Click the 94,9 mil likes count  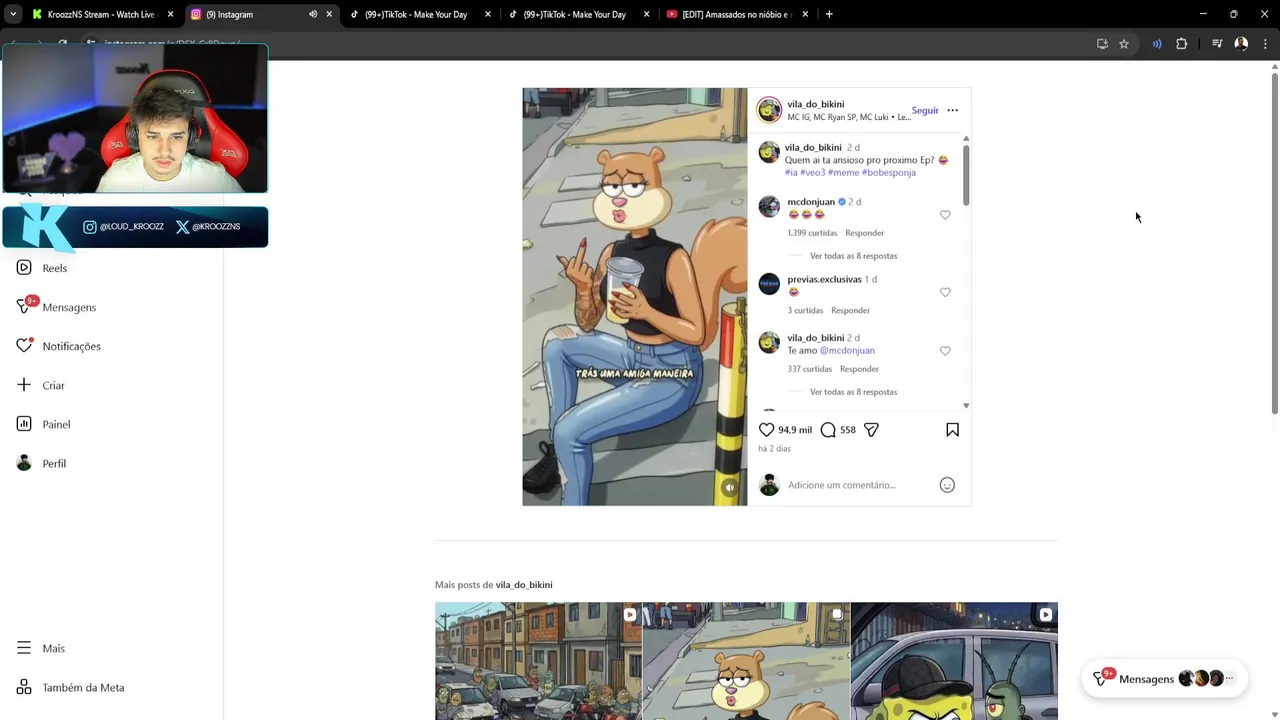click(795, 430)
